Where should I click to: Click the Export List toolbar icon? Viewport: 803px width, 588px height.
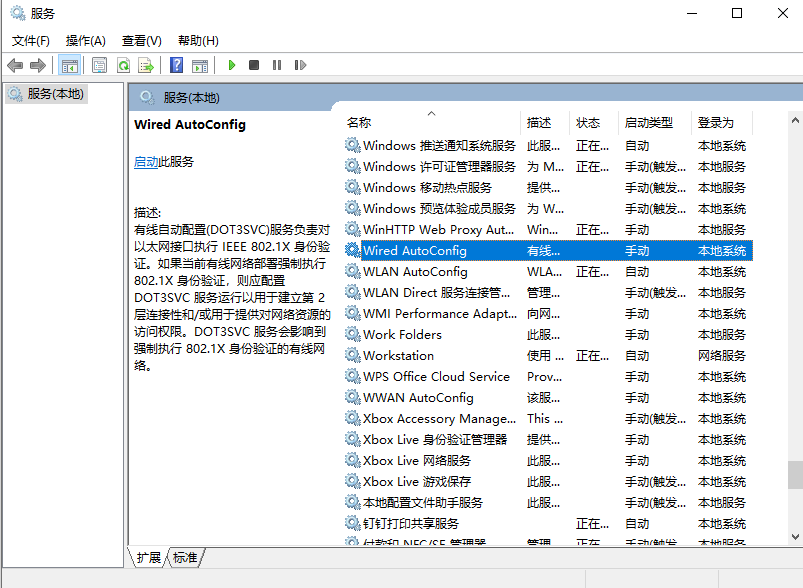point(146,65)
